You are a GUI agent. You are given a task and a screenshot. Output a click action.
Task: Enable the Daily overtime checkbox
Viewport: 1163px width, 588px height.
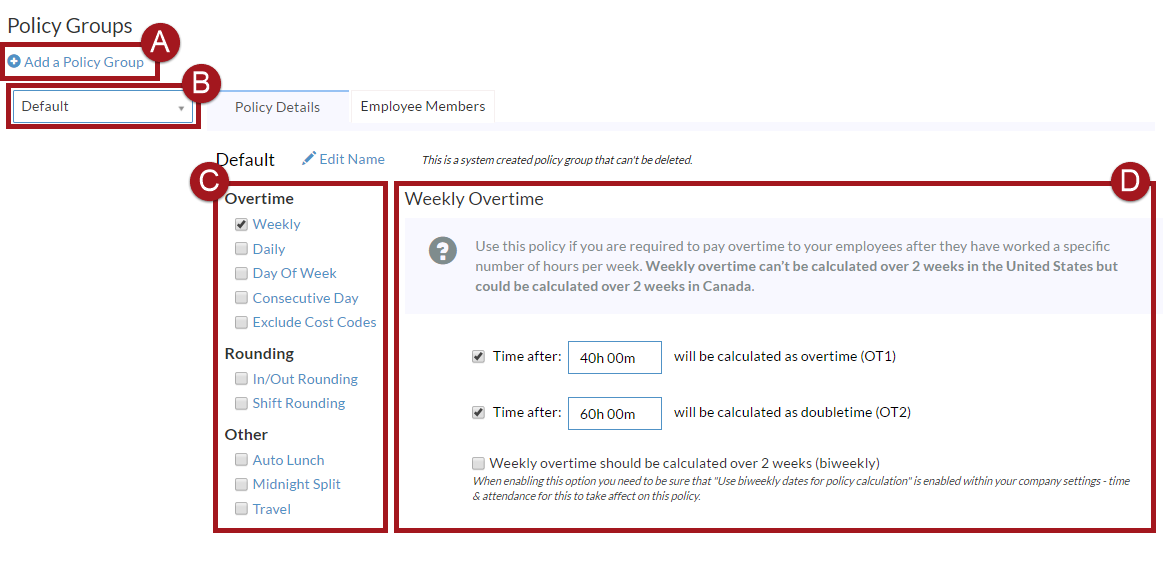click(241, 249)
